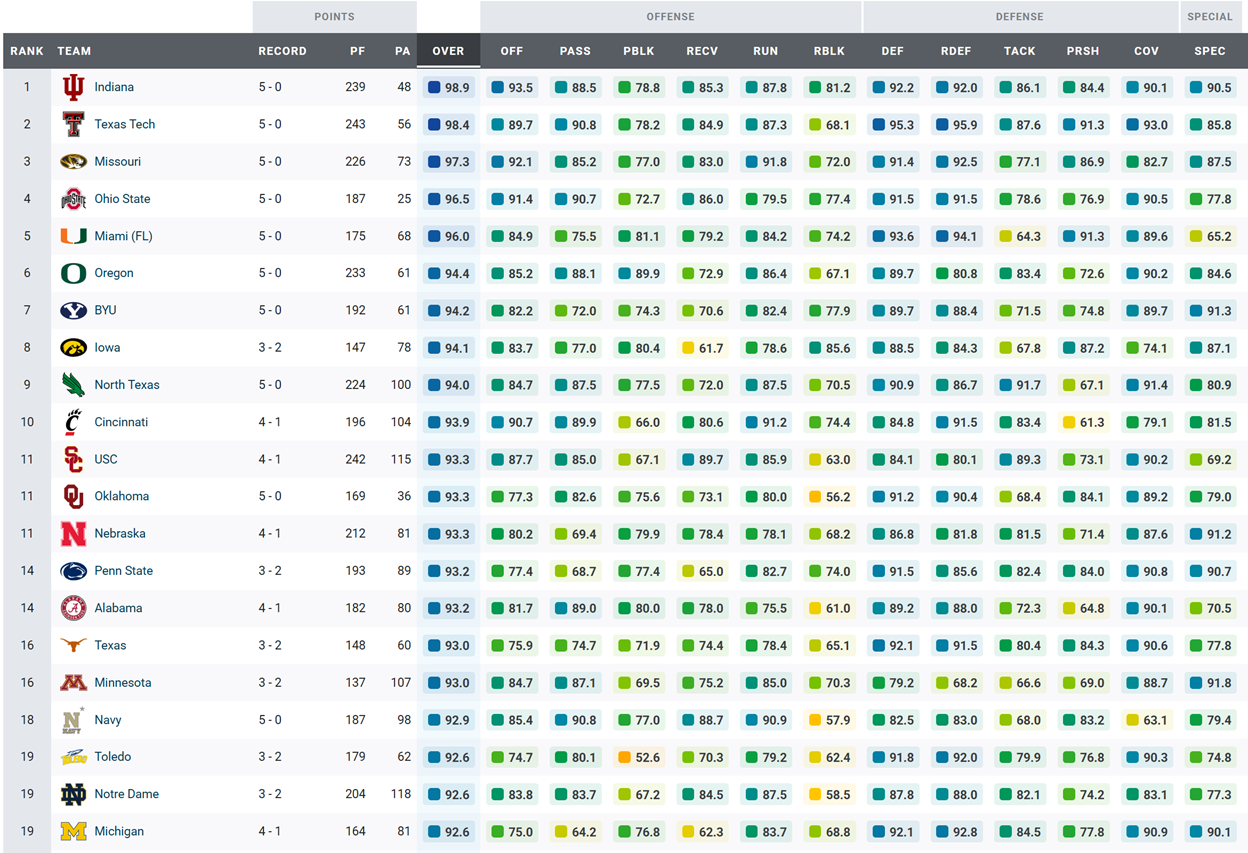
Task: Sort by the SPEC column header
Action: click(x=1209, y=51)
